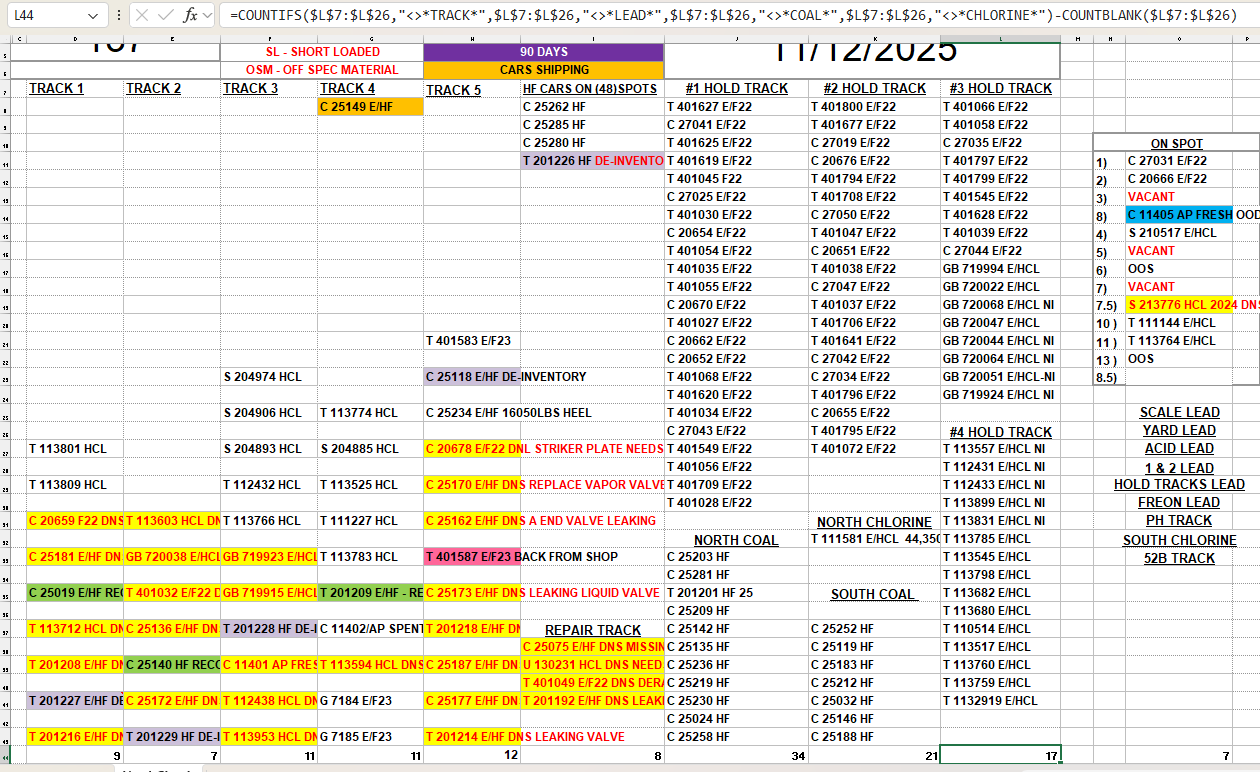Viewport: 1260px width, 772px height.
Task: Click the PH TRACK label
Action: (x=1179, y=520)
